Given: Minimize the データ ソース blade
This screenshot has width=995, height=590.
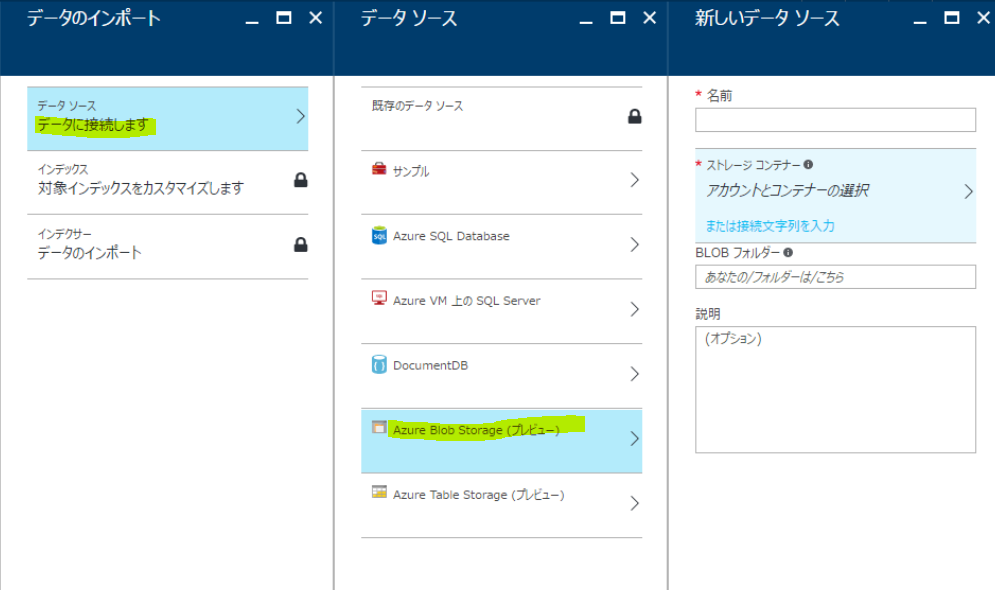Looking at the screenshot, I should tap(586, 21).
